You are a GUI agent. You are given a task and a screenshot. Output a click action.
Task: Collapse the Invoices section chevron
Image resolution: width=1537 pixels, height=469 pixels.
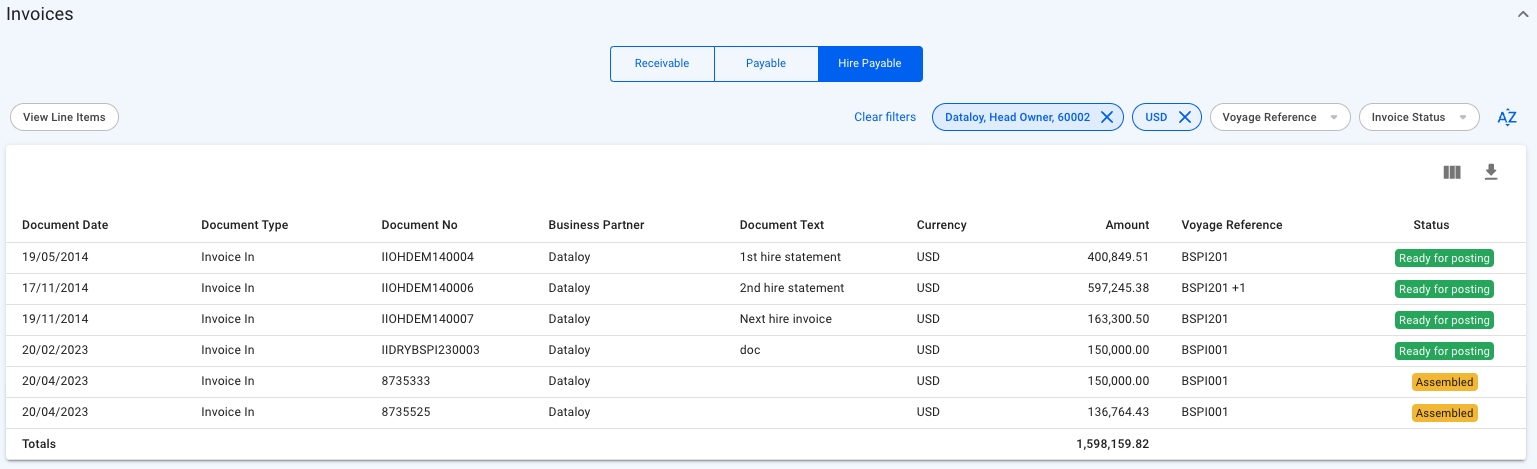[1521, 15]
